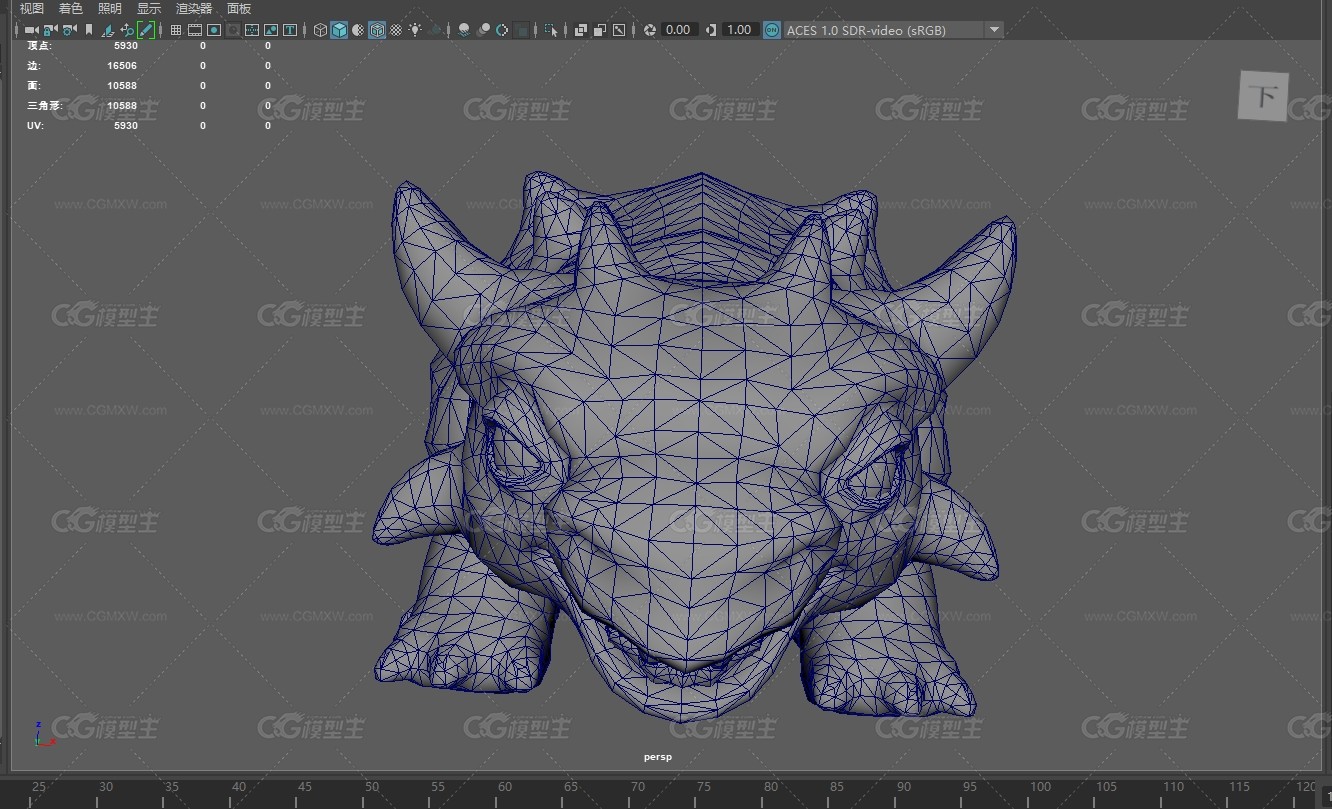Toggle 2D Pan/Zoom icon
The width and height of the screenshot is (1332, 809).
click(x=127, y=30)
